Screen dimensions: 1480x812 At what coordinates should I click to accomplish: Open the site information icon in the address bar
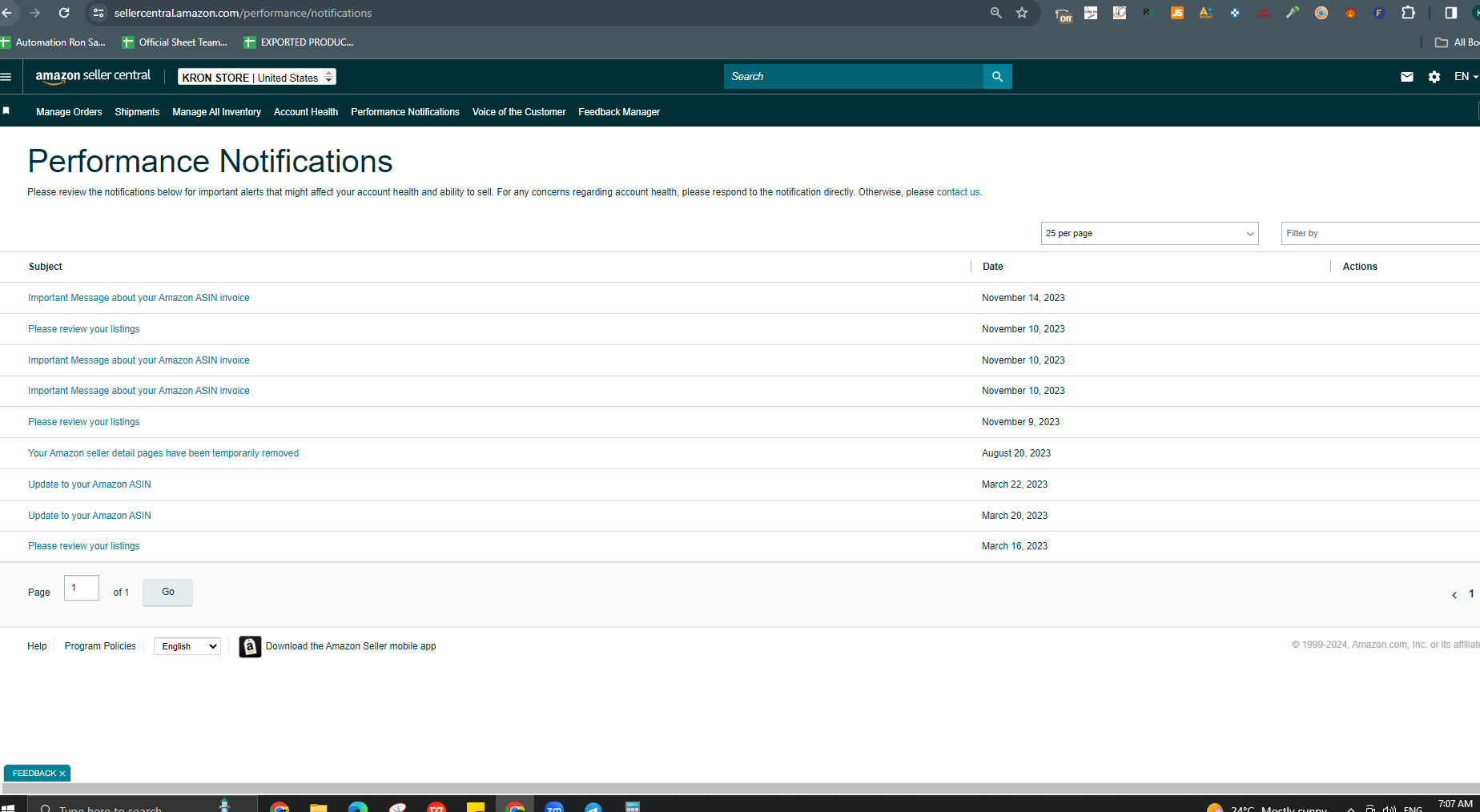point(99,13)
